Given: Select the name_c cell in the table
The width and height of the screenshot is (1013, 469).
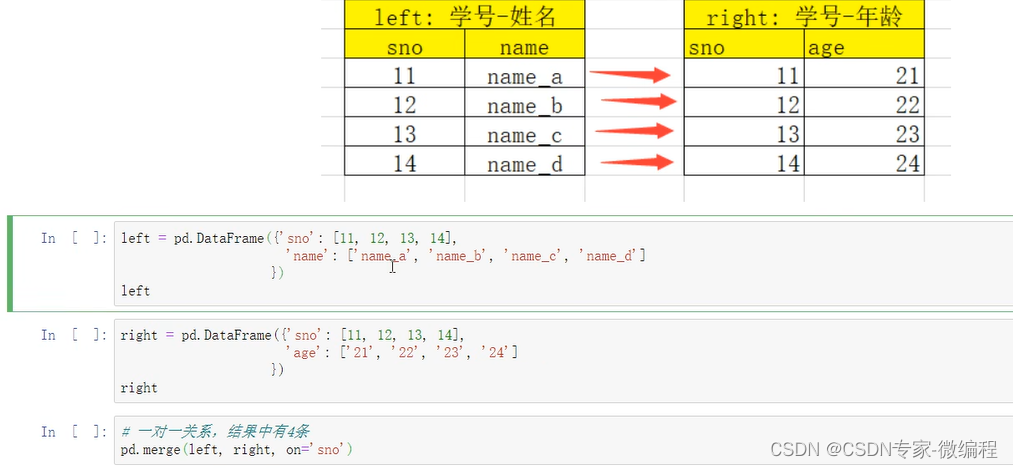Looking at the screenshot, I should [x=525, y=132].
